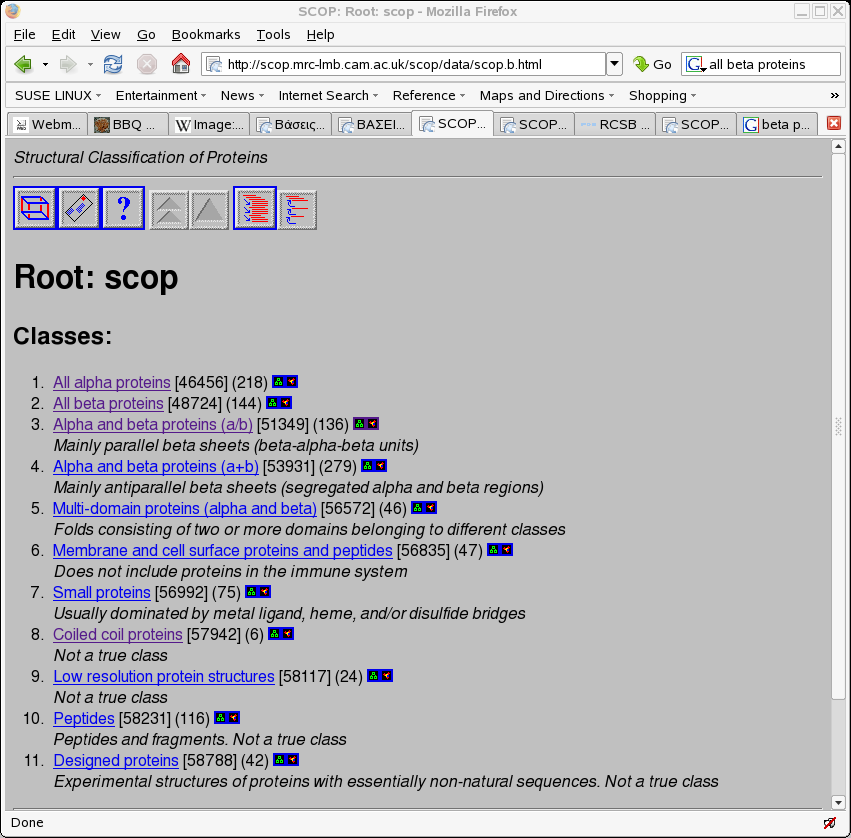Expand the URL bar history dropdown
Screen dimensions: 851x838
pos(614,64)
